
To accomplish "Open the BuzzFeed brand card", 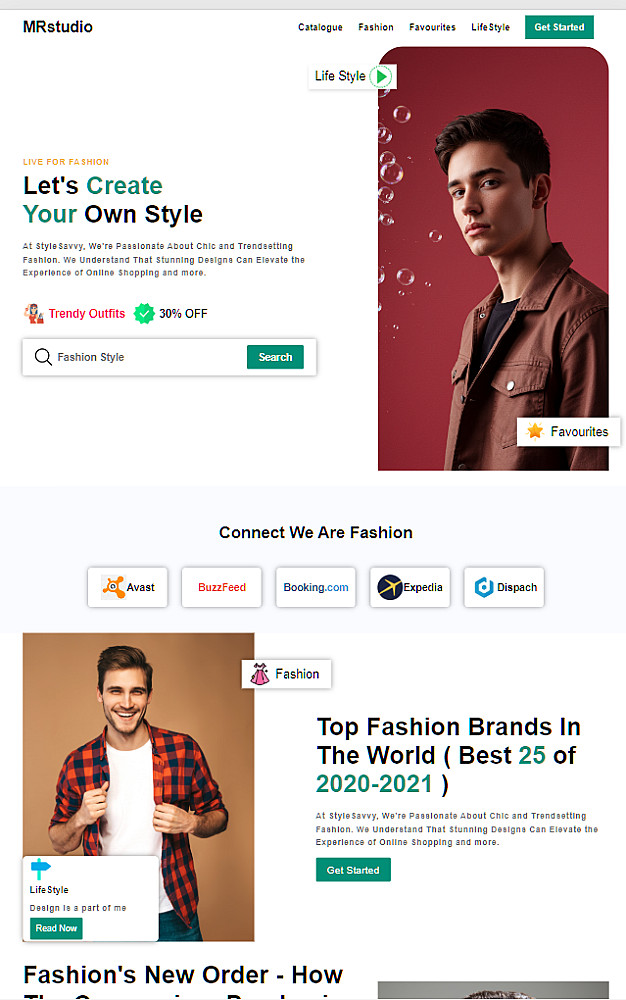I will [x=222, y=587].
